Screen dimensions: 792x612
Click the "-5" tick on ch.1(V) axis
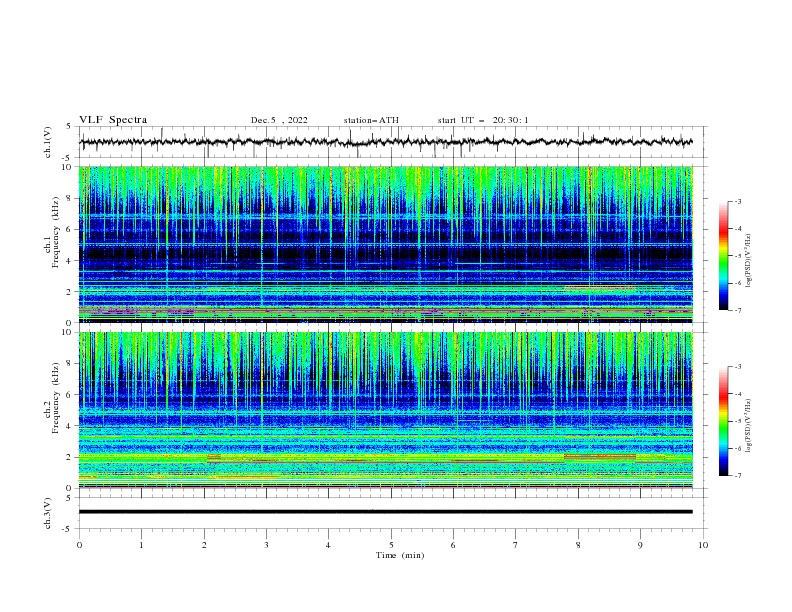coord(68,158)
